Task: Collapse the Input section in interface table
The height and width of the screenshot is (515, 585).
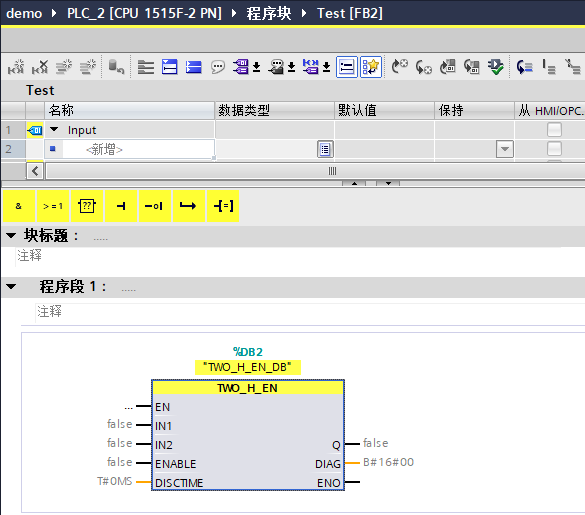Action: point(54,129)
